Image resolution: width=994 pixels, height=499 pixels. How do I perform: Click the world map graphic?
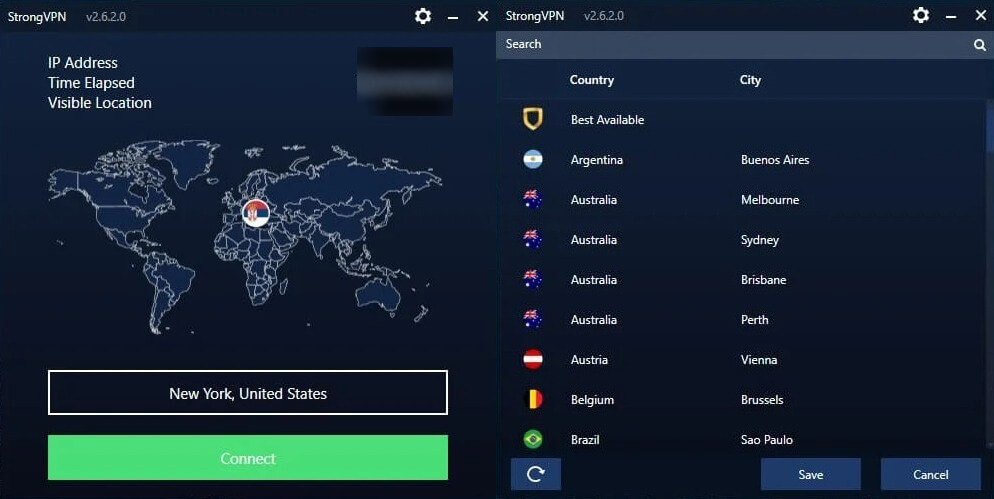coord(245,238)
